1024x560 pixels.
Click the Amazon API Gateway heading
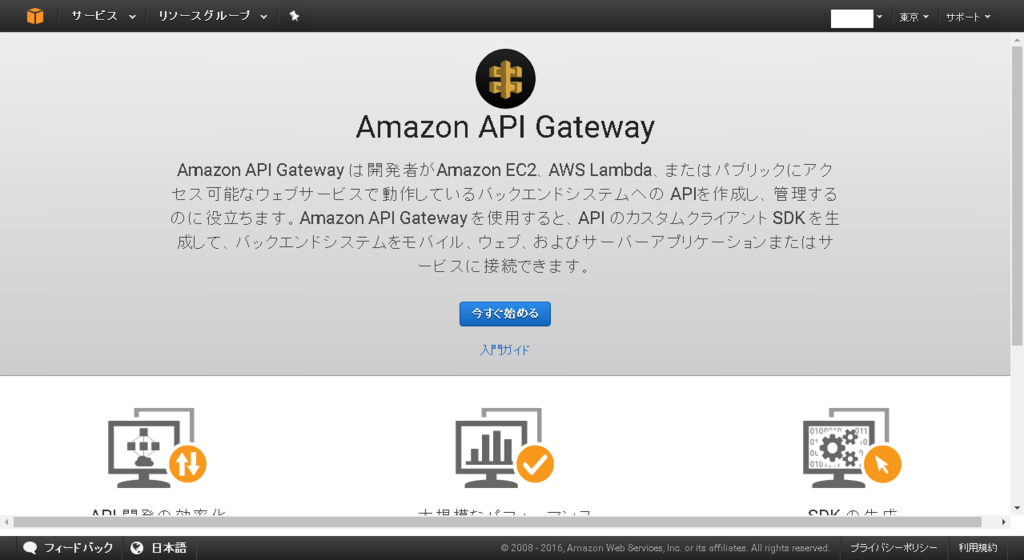point(505,127)
